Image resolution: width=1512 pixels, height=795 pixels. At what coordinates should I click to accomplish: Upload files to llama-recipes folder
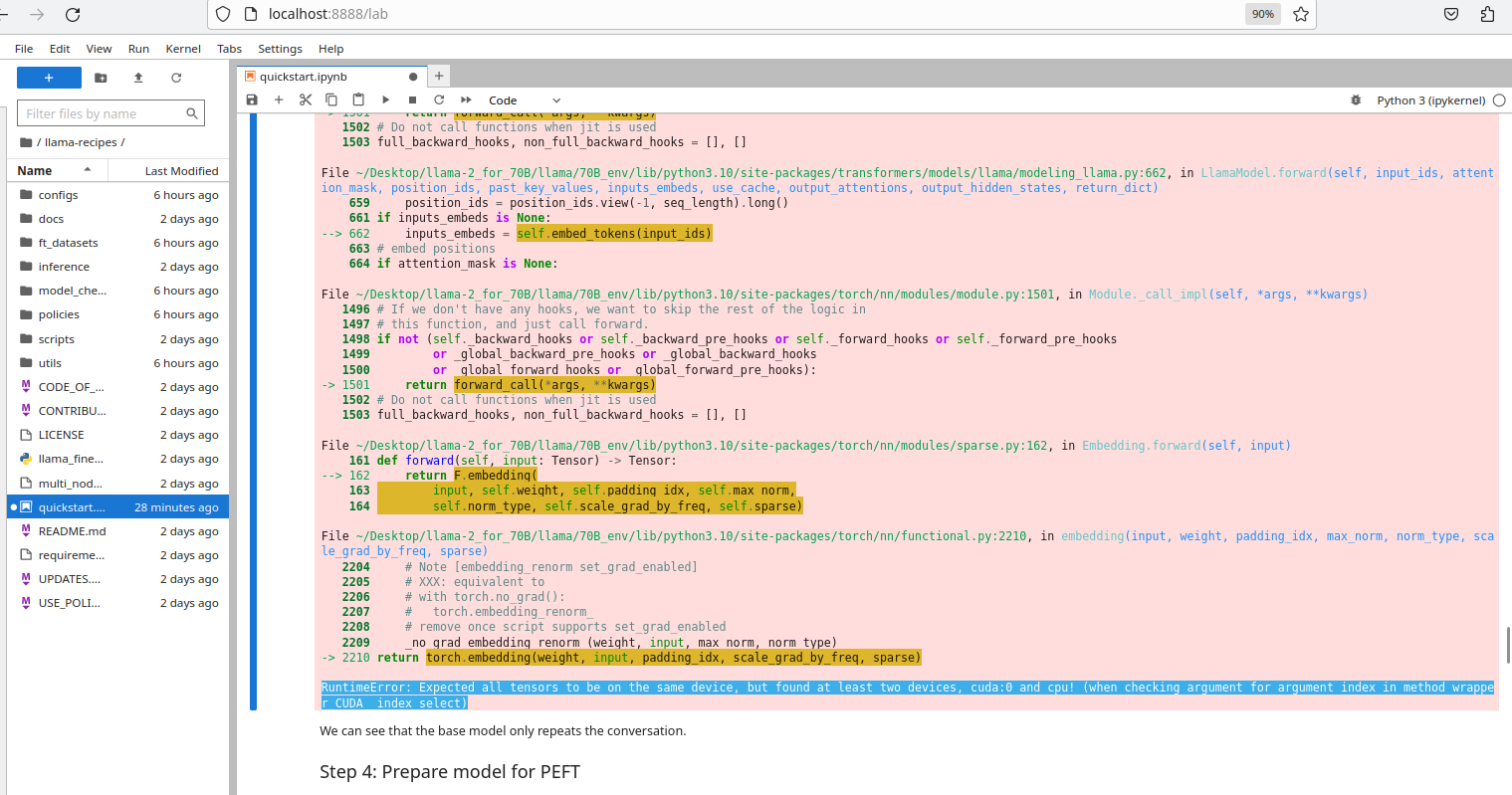(137, 78)
